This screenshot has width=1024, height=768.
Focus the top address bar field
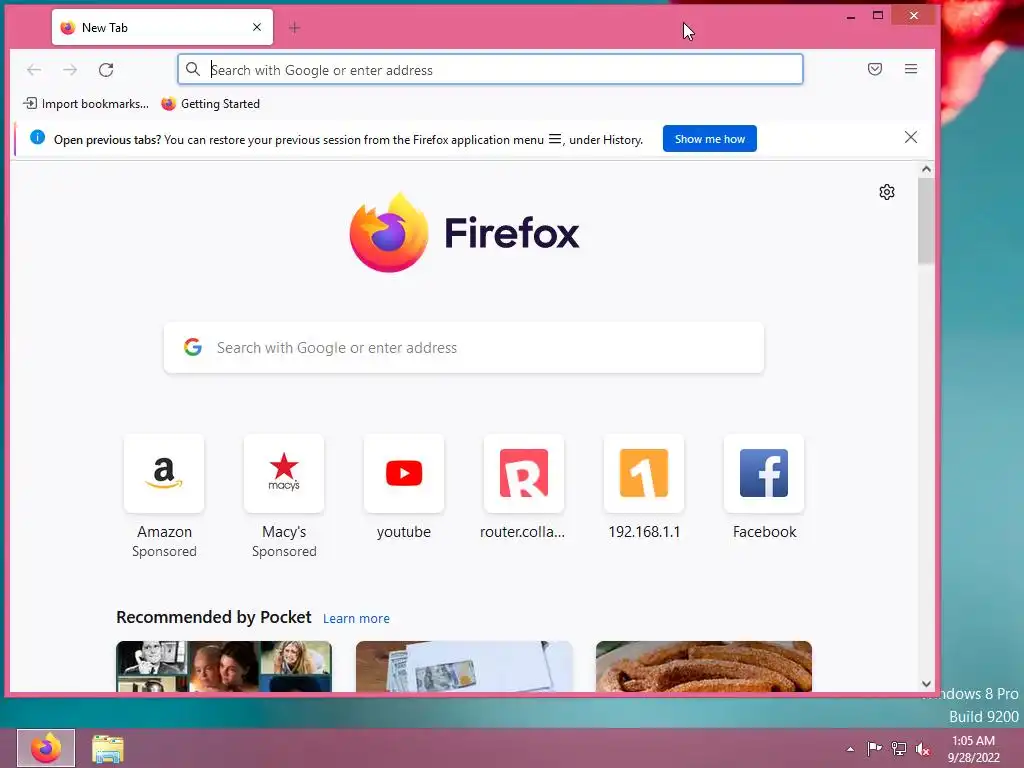[490, 69]
